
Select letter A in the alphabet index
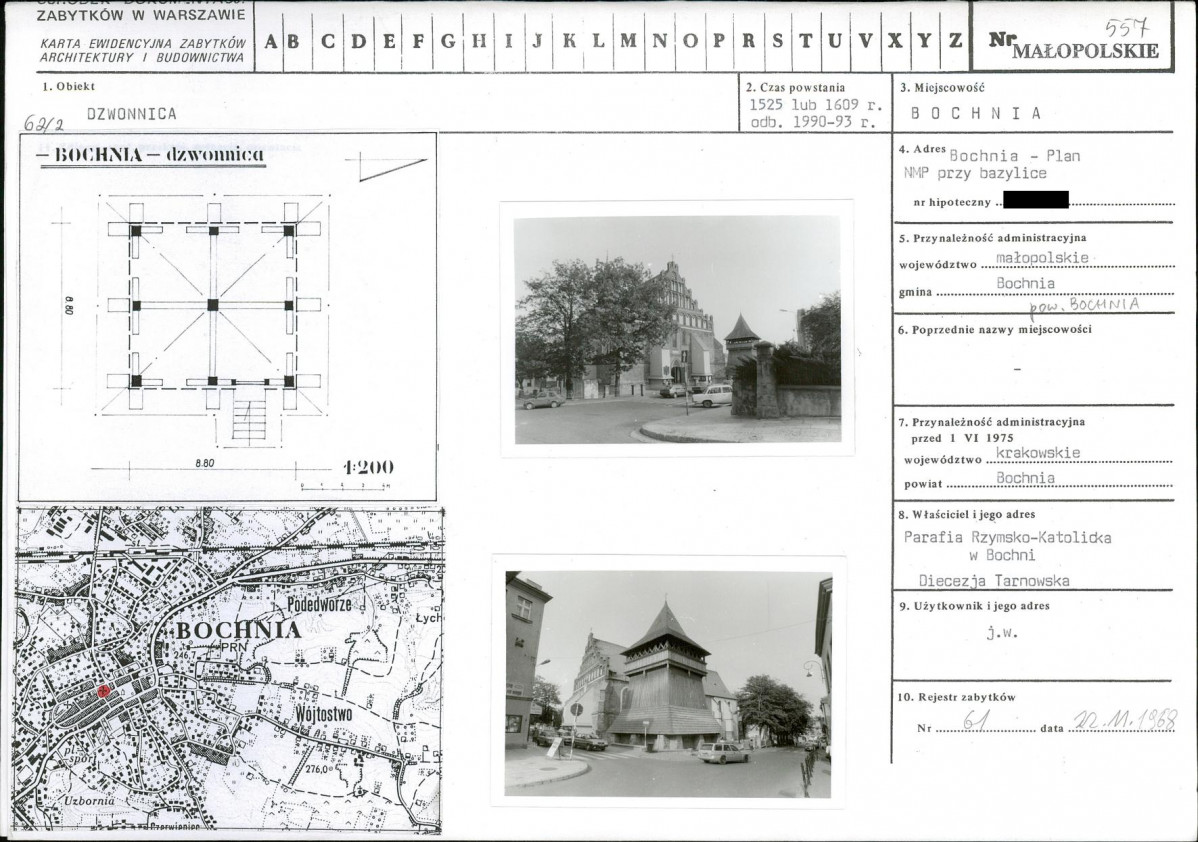pos(269,41)
